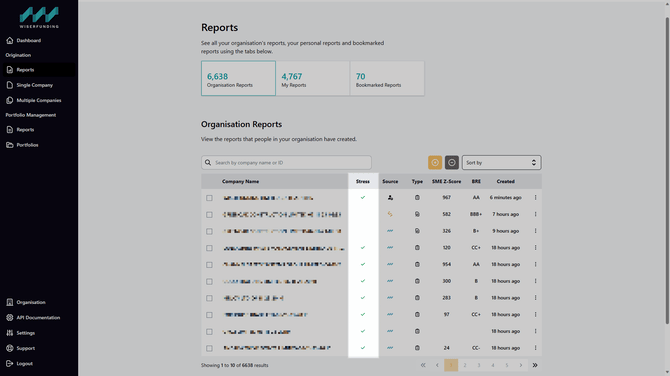Tick checkbox for the 6 minutes ago report
This screenshot has height=376, width=670.
coord(209,198)
